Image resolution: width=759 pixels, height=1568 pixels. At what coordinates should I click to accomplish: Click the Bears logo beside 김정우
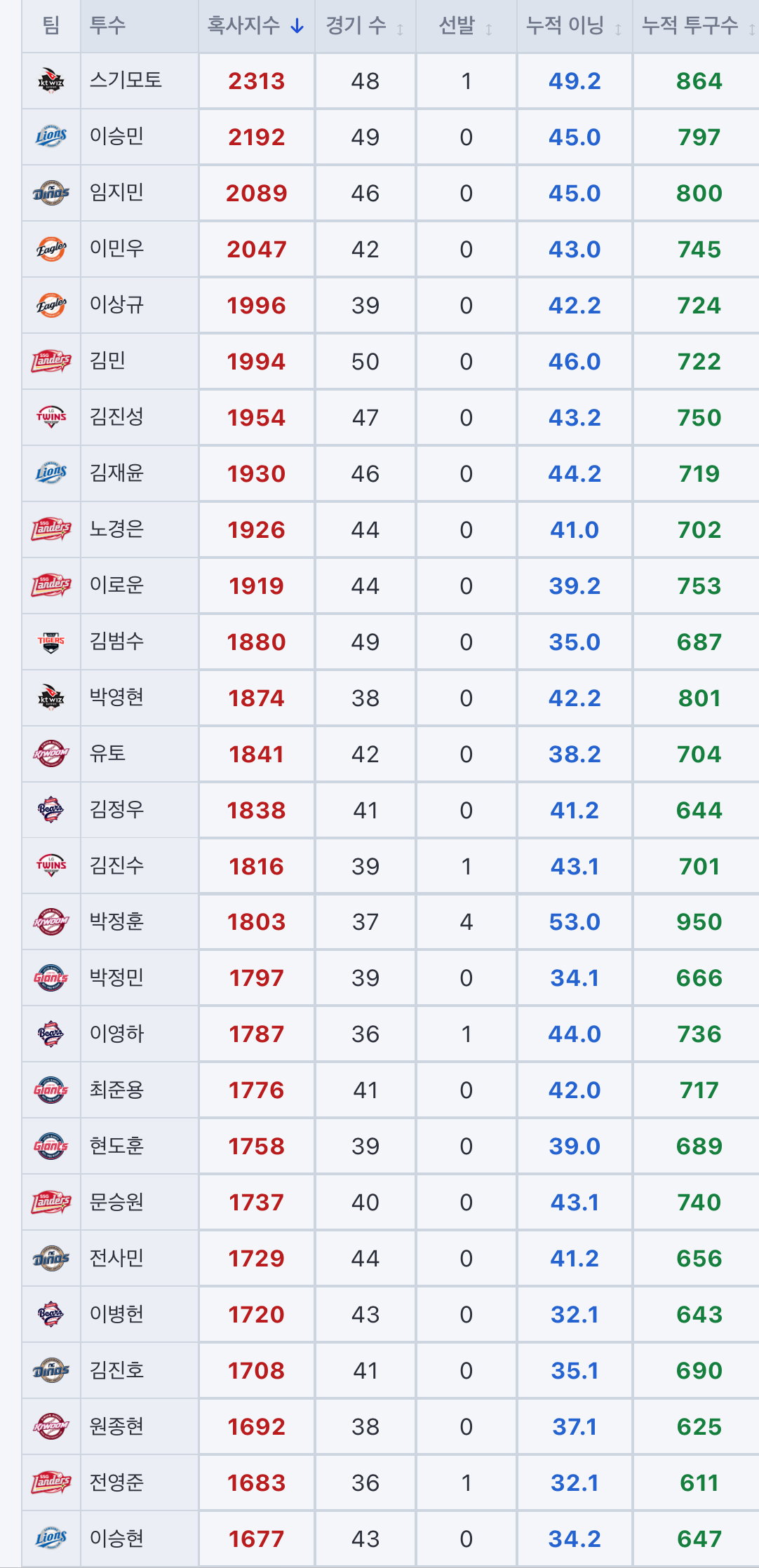coord(51,810)
